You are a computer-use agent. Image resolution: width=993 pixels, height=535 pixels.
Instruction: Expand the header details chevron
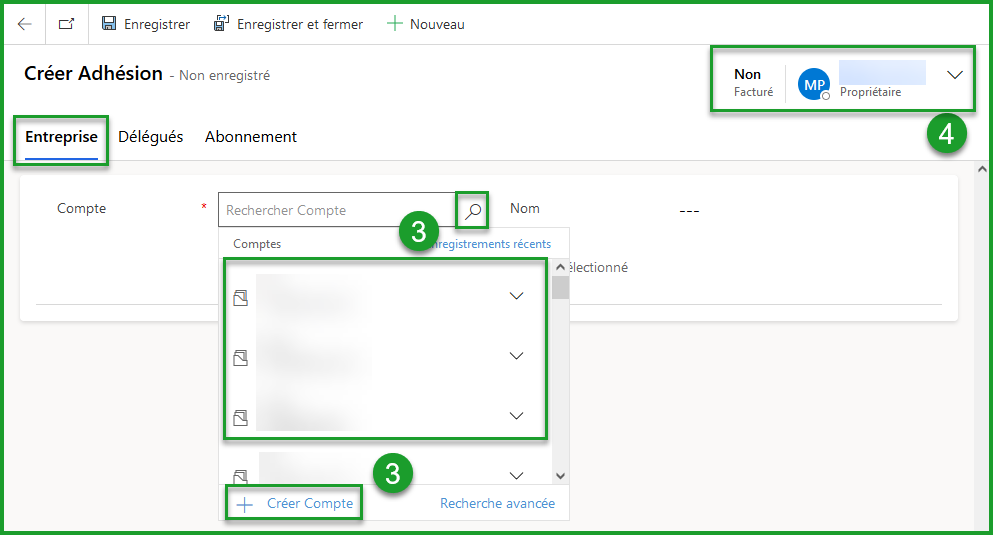955,75
